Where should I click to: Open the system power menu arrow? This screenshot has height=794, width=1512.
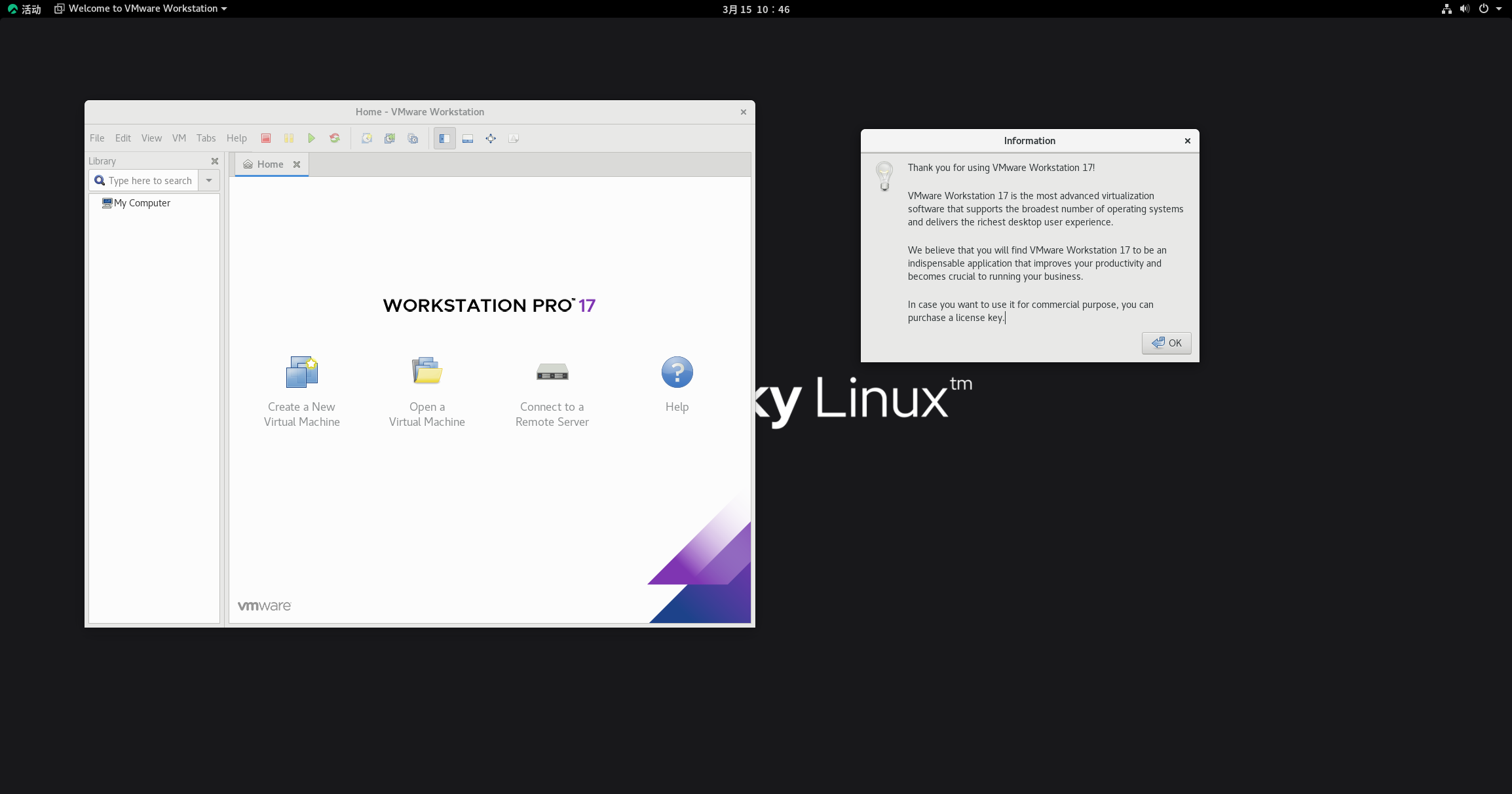coord(1499,9)
